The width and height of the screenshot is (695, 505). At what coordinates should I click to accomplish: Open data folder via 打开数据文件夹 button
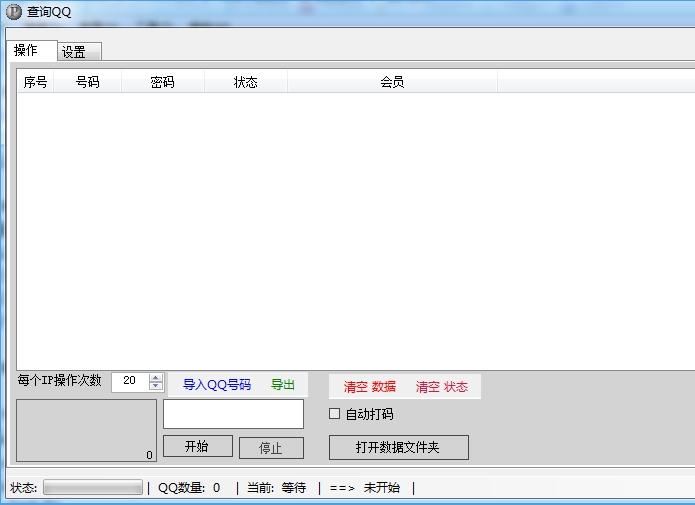pyautogui.click(x=398, y=447)
